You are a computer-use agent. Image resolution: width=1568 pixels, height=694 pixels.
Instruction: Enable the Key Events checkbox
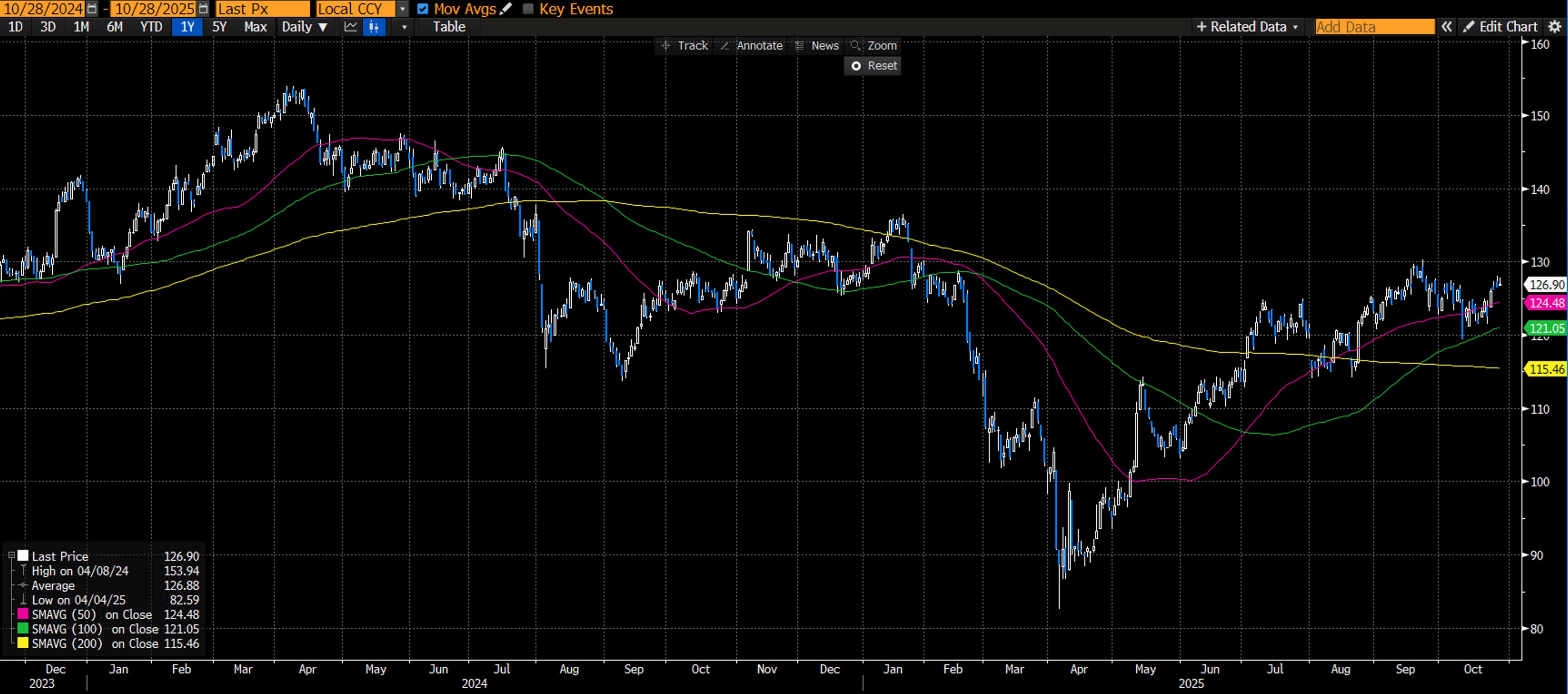(528, 9)
